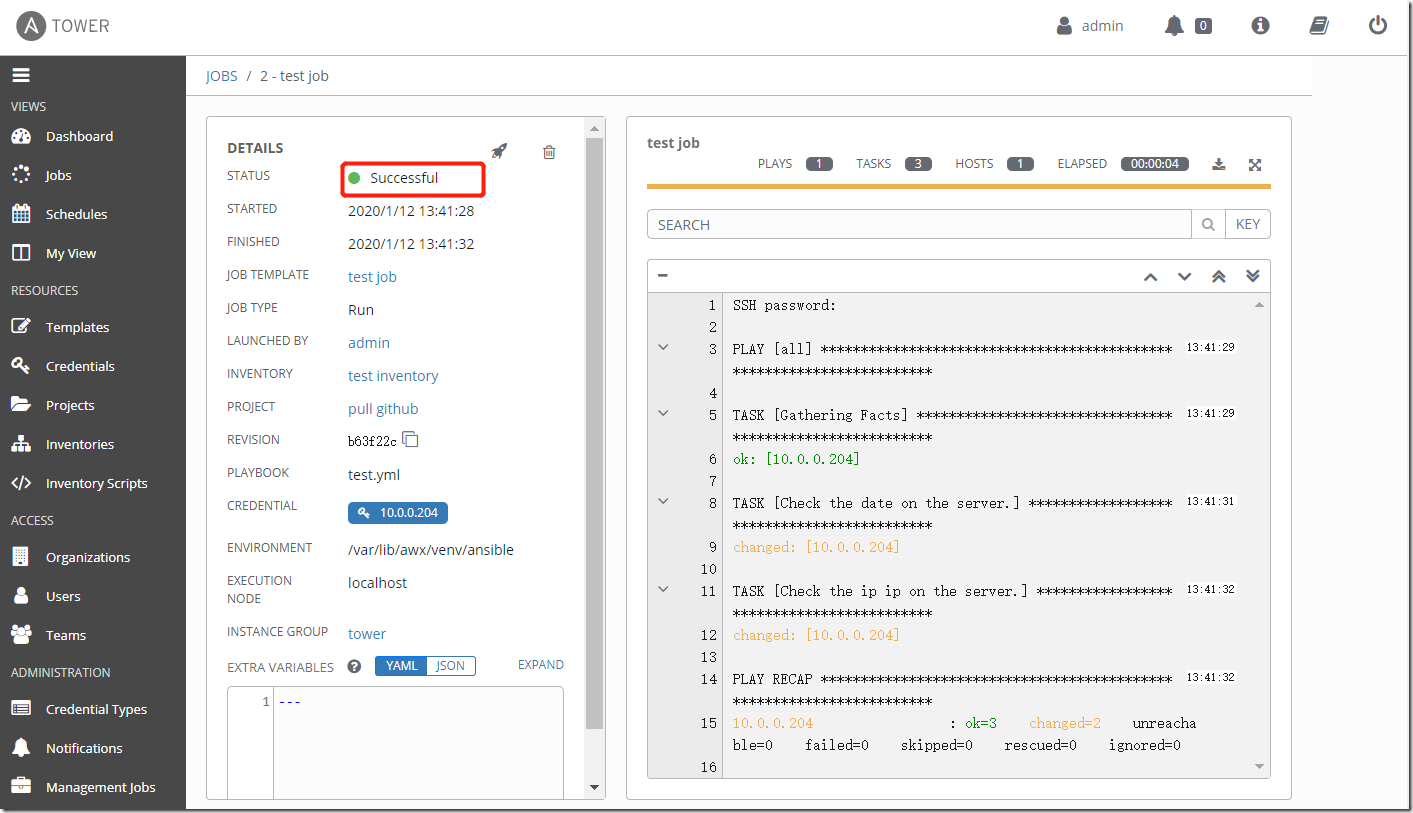Viewport: 1413px width, 813px height.
Task: Collapse the PLAY [all] section
Action: tap(663, 348)
